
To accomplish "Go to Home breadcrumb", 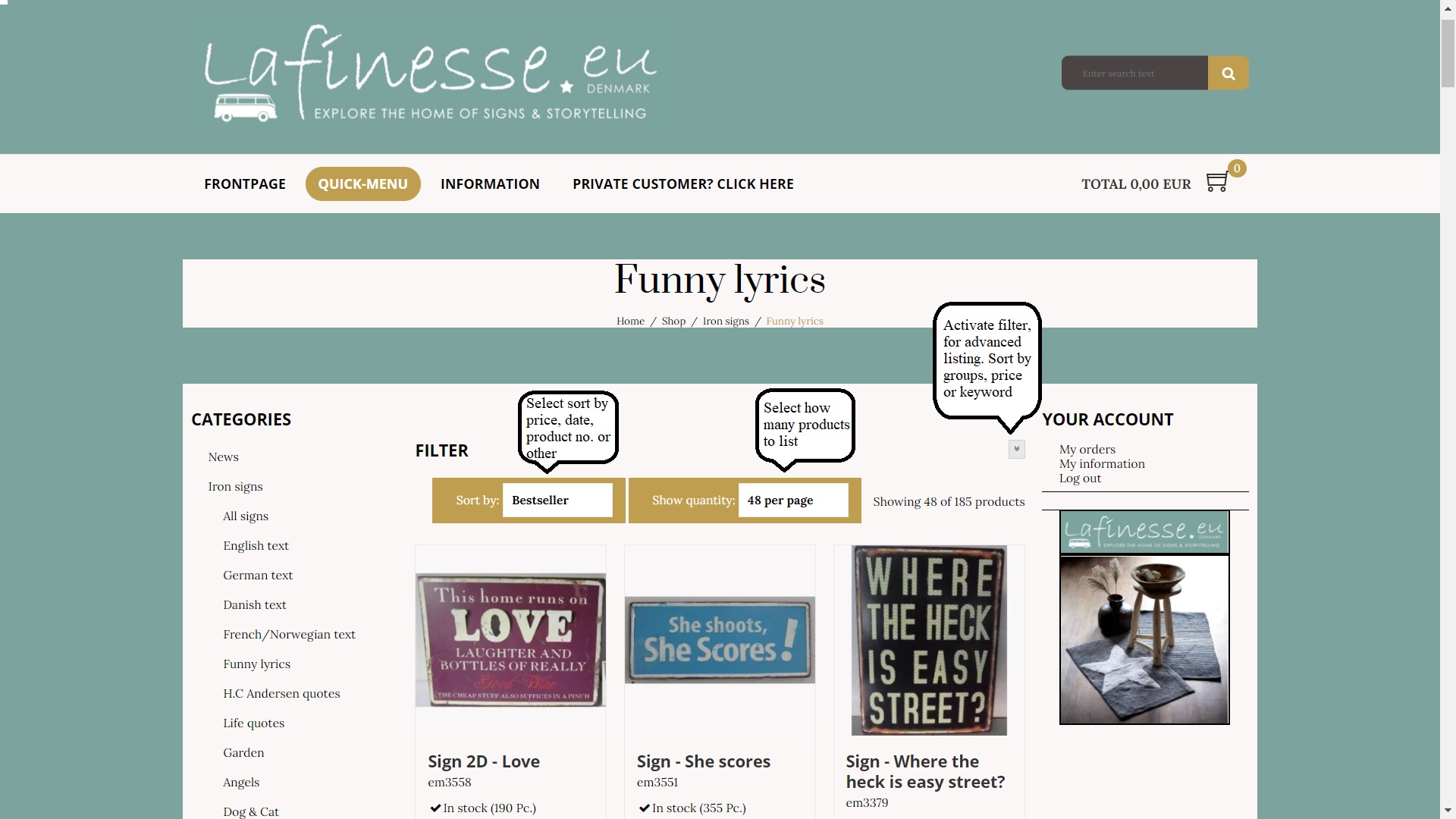I will [630, 321].
